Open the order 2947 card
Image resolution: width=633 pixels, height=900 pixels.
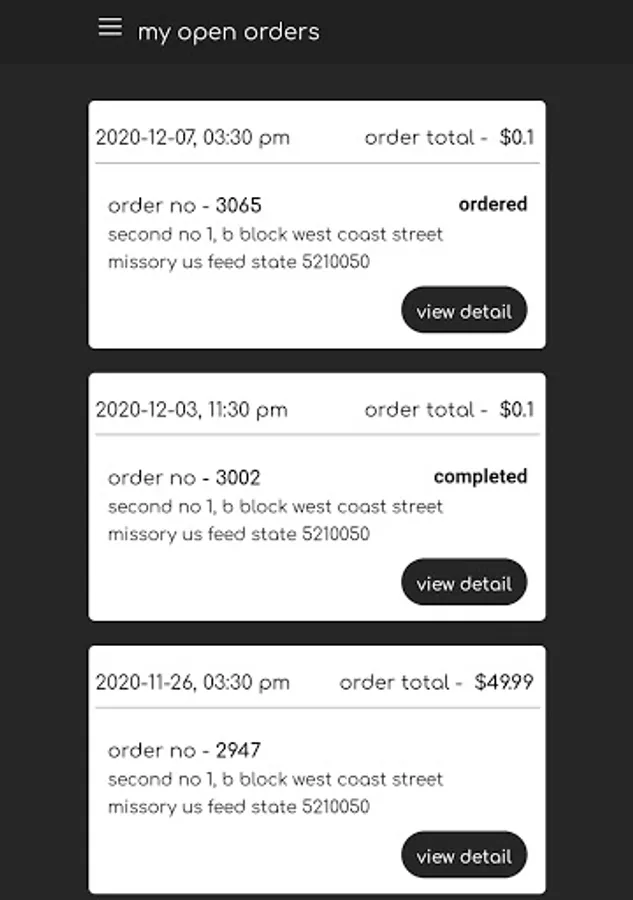(x=317, y=769)
